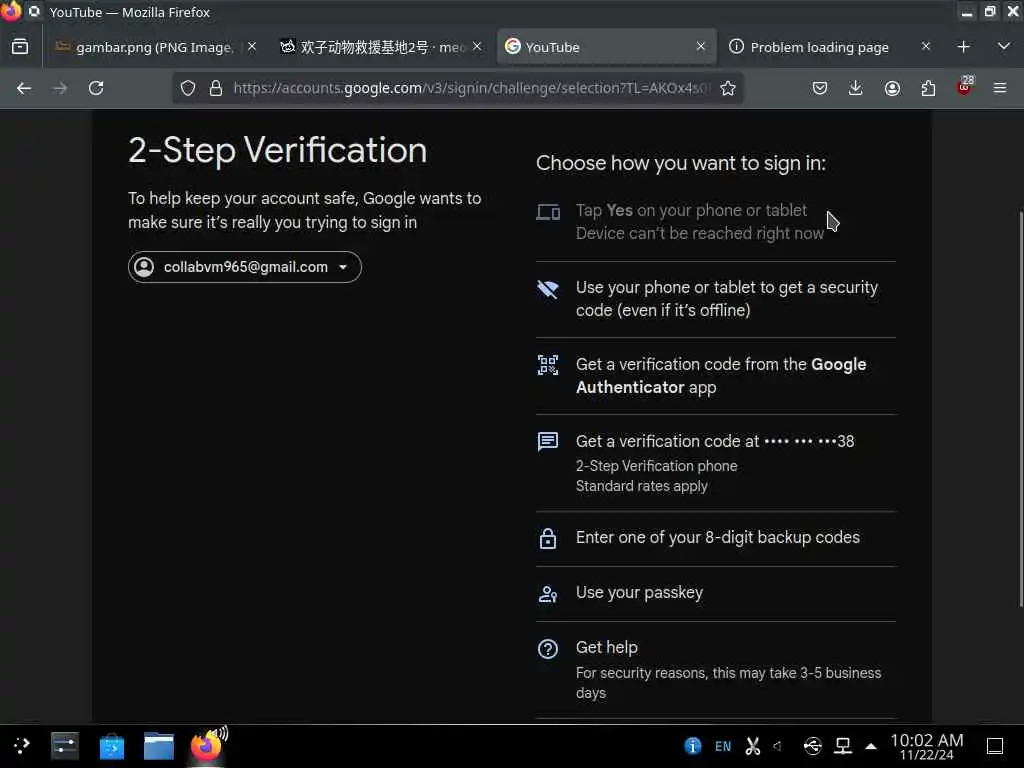Viewport: 1024px width, 768px height.
Task: Open the system settings taskbar icon
Action: [65, 746]
